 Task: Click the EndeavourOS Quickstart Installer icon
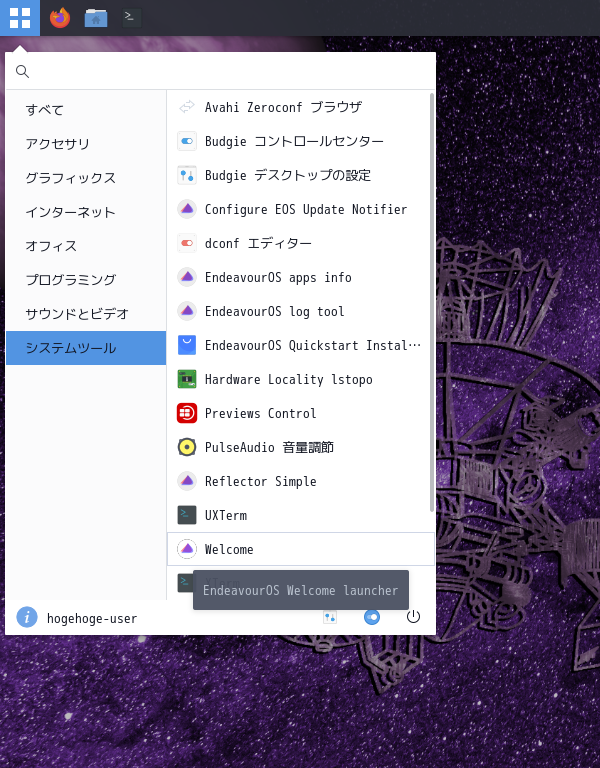point(187,345)
